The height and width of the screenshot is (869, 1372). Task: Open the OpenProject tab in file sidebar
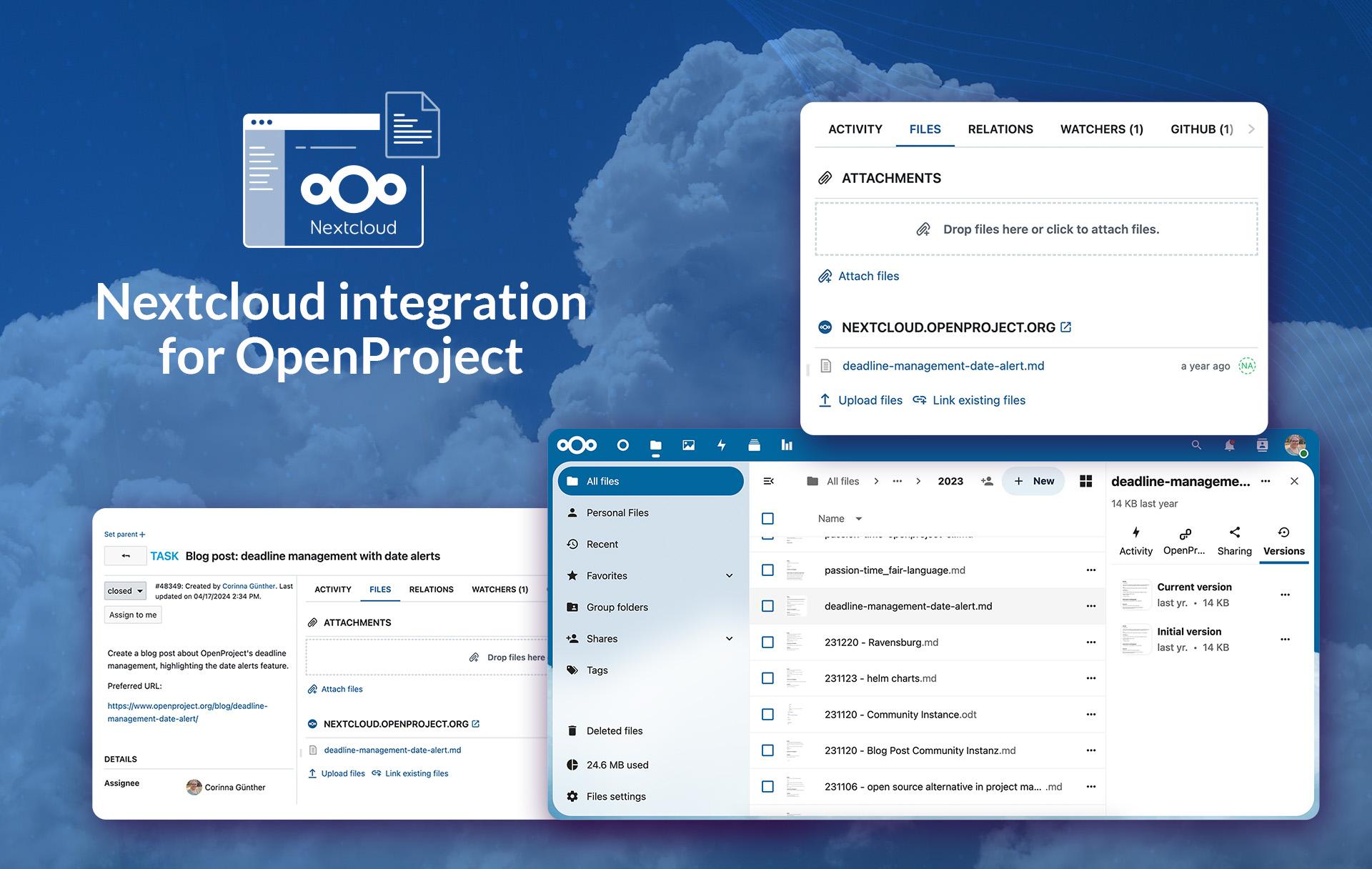(x=1184, y=541)
